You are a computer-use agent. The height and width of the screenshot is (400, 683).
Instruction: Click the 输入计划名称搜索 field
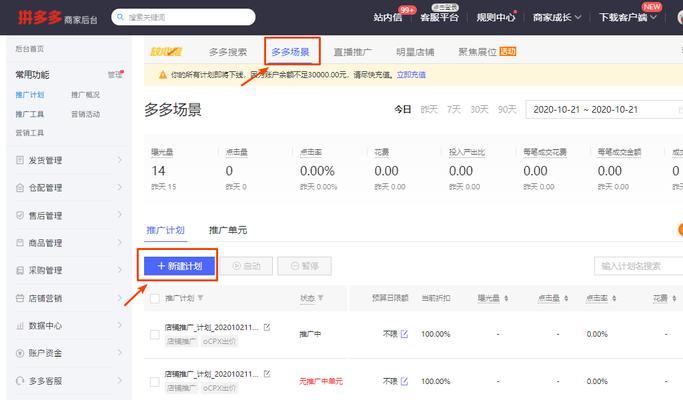click(638, 266)
